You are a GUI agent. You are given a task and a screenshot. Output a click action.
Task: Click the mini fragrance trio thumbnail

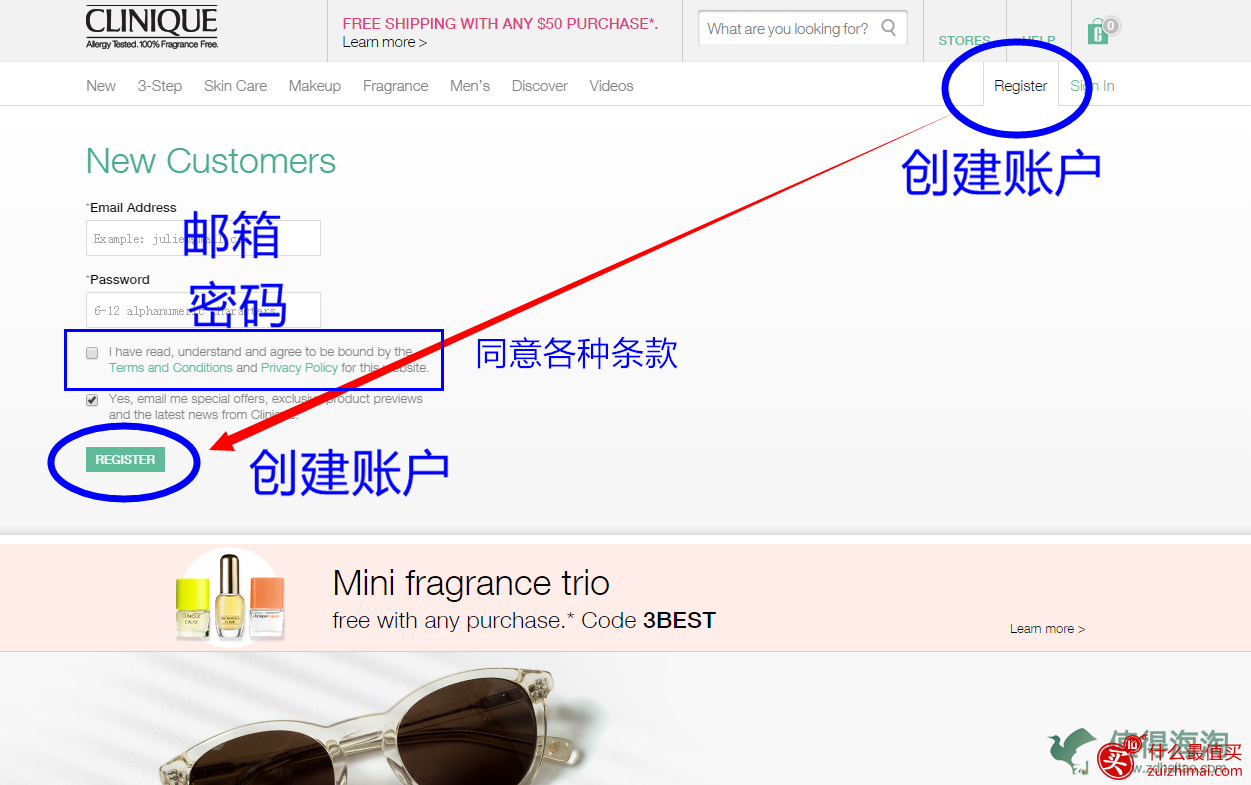230,597
